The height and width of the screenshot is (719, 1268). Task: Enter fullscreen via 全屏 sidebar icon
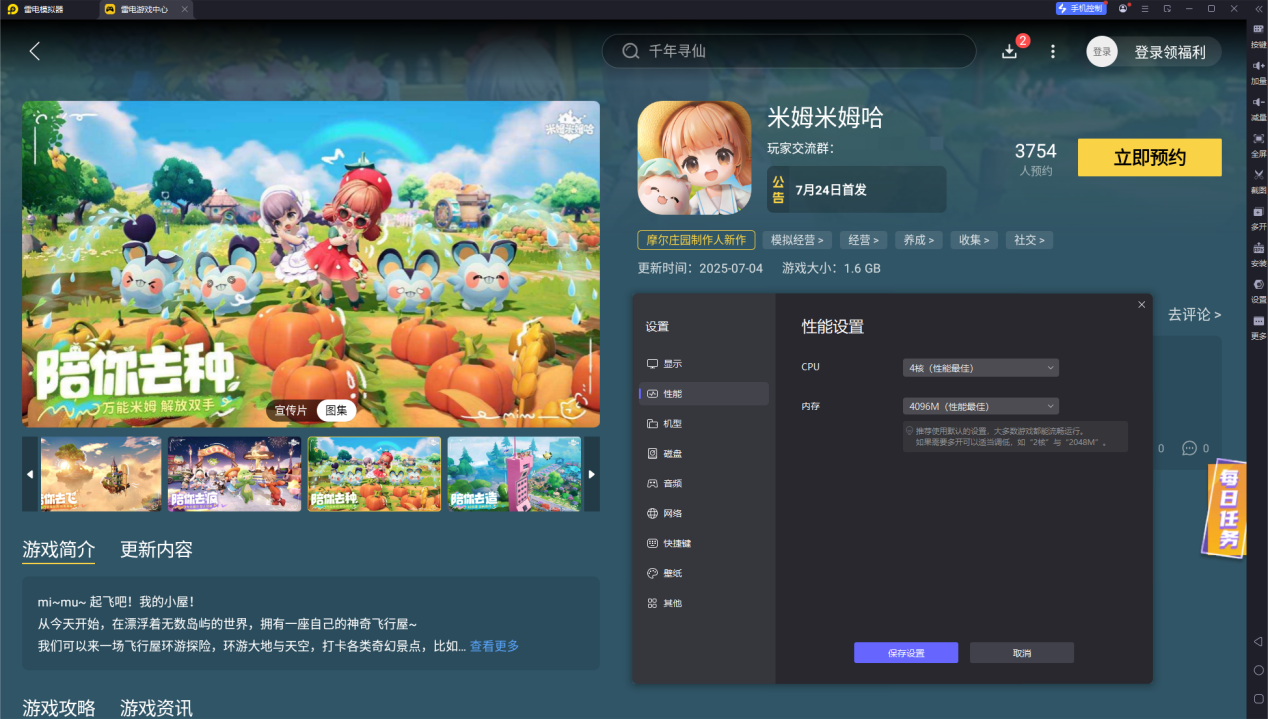click(1258, 144)
